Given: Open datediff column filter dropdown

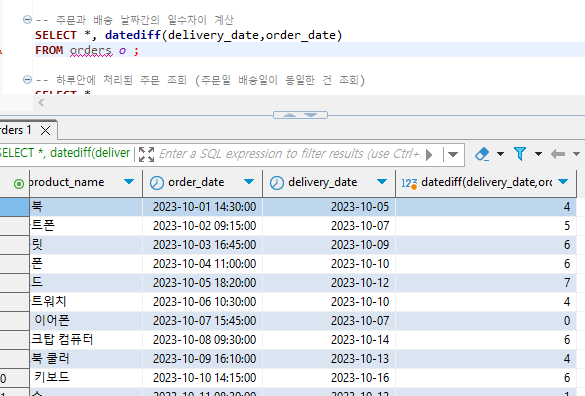Looking at the screenshot, I should [563, 182].
